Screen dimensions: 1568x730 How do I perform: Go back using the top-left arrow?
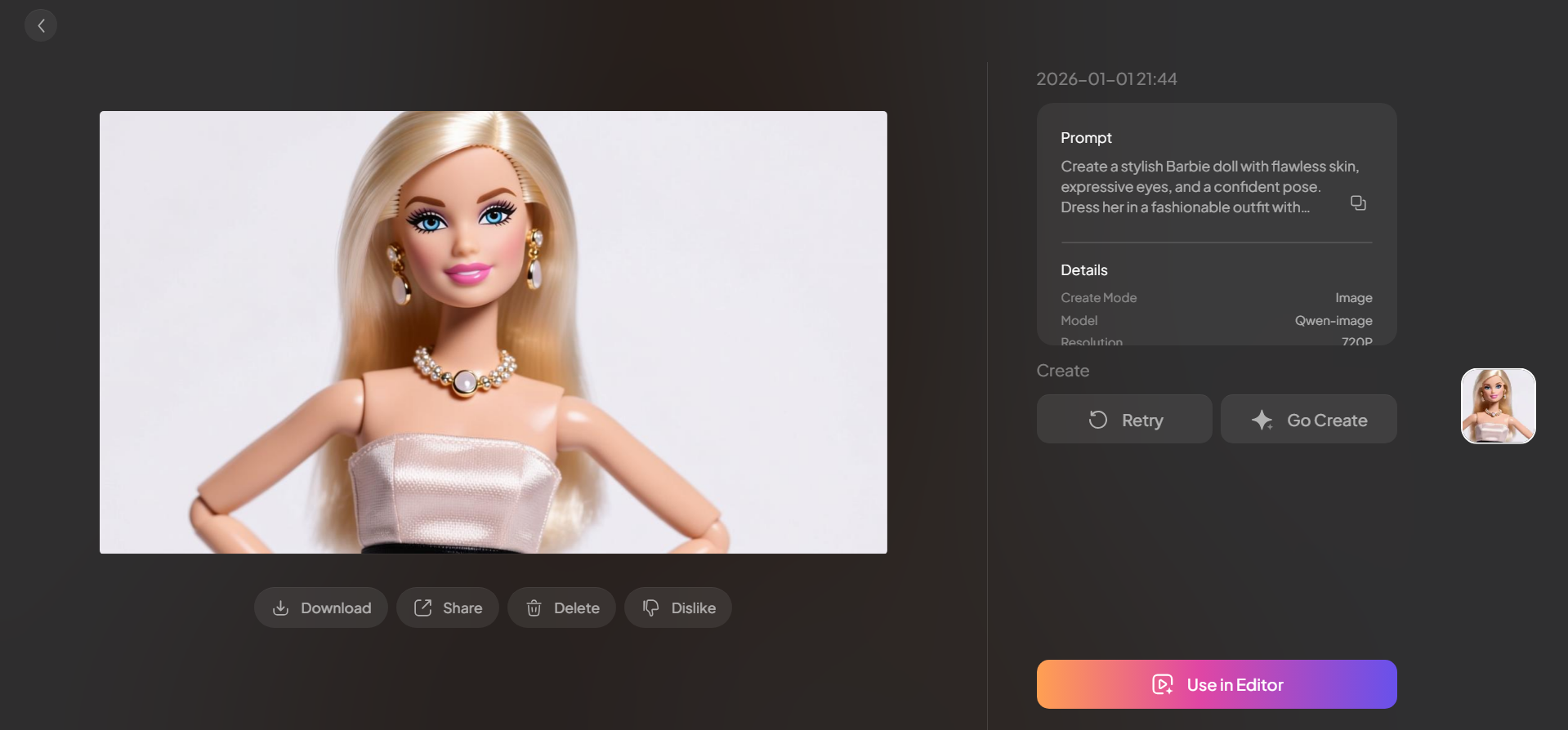click(41, 25)
